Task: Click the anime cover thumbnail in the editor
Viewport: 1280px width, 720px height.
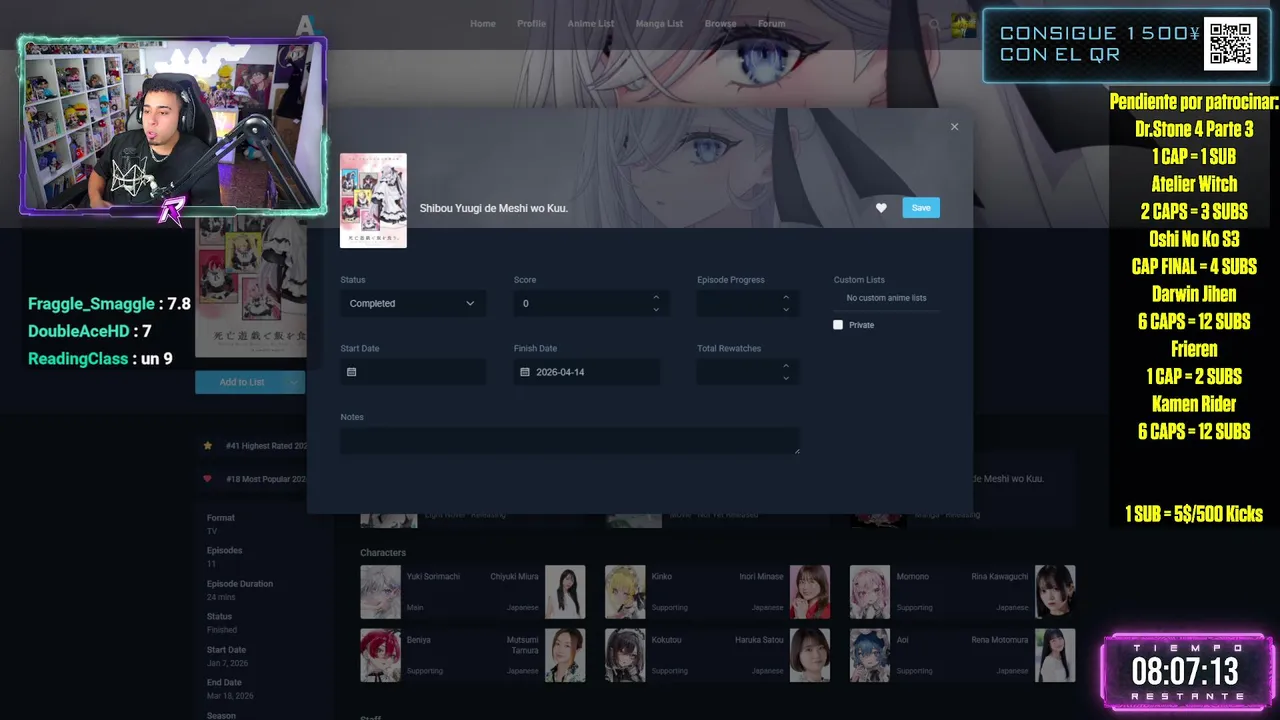Action: coord(373,200)
